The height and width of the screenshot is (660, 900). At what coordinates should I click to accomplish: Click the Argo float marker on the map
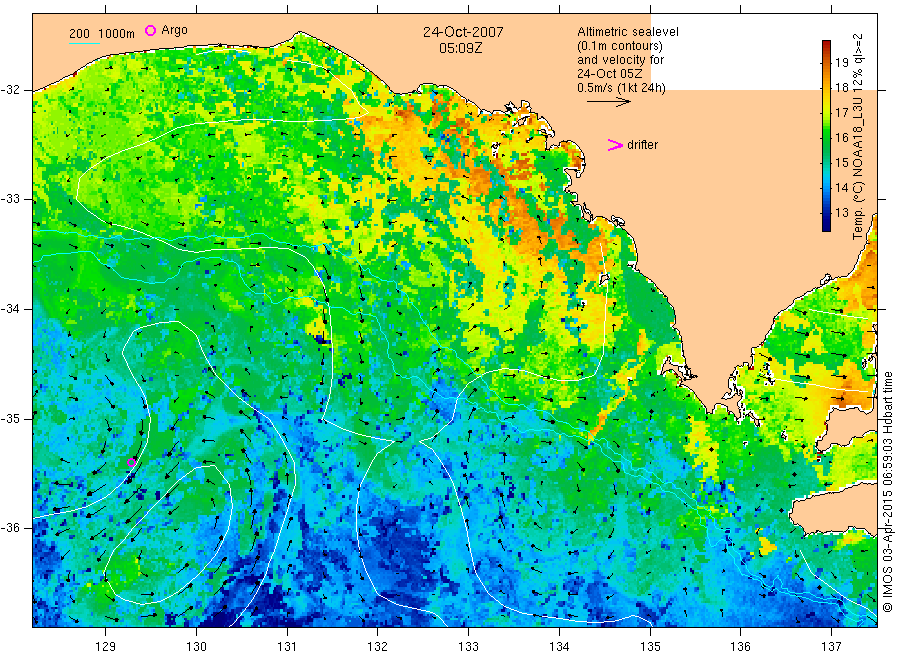point(131,463)
